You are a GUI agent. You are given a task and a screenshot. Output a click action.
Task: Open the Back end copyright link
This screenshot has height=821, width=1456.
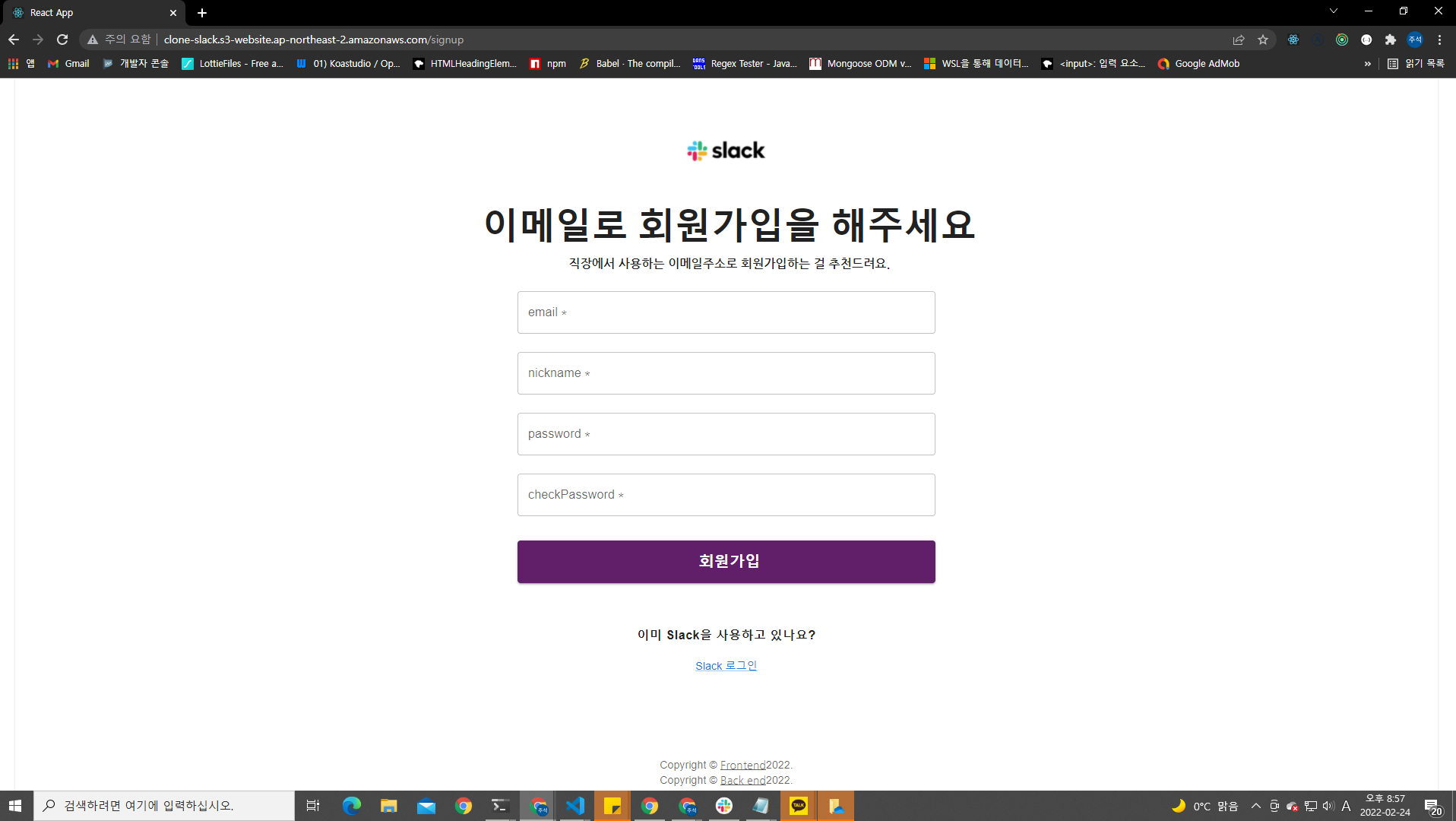pyautogui.click(x=742, y=780)
